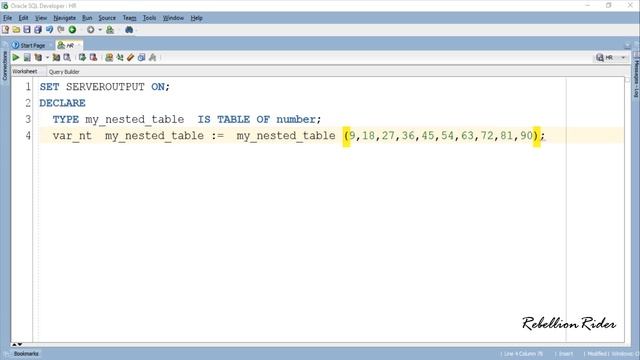
Task: Click var_nt on line 4
Action: [72, 136]
